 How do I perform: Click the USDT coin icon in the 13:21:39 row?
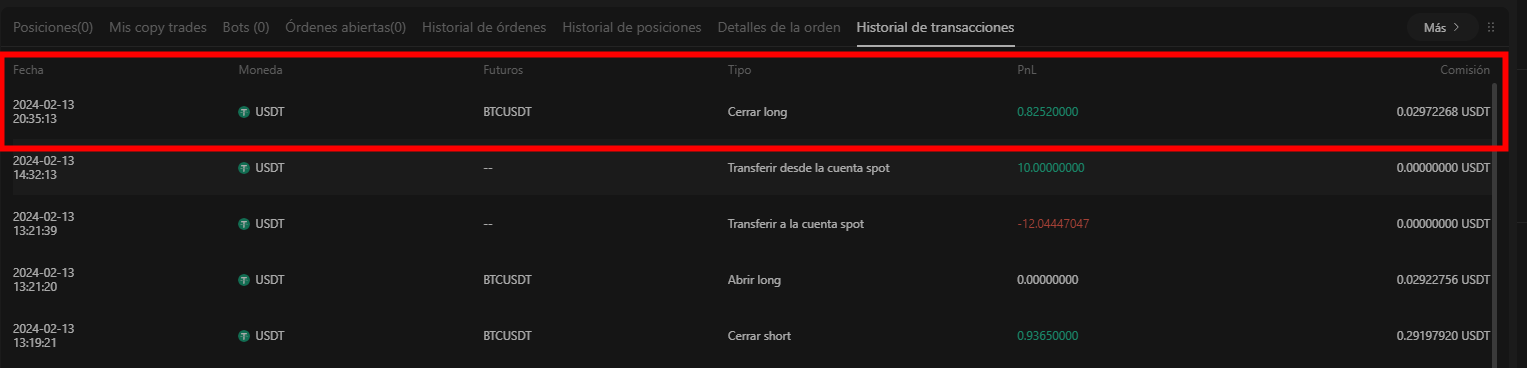[x=244, y=224]
